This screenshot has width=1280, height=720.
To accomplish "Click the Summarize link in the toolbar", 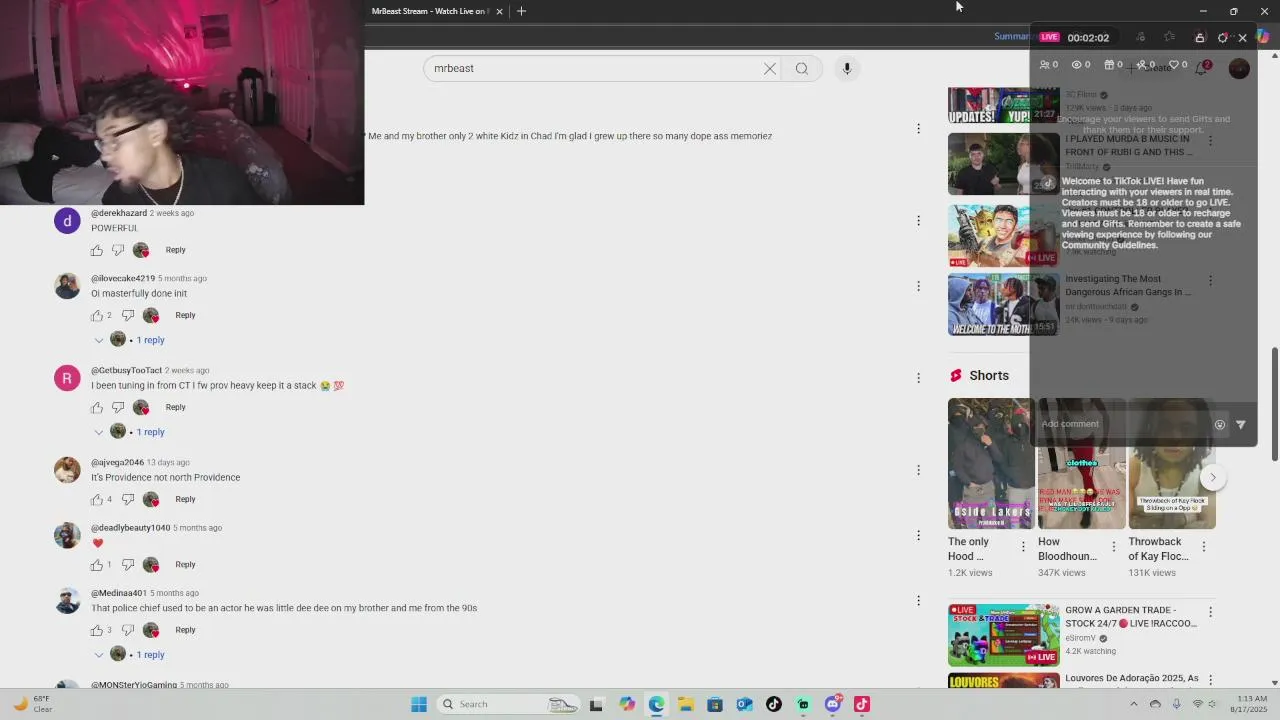I will click(1011, 37).
